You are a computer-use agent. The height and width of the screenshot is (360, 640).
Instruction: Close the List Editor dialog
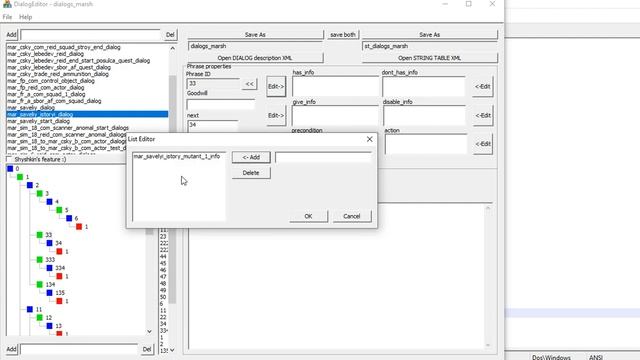tap(369, 139)
